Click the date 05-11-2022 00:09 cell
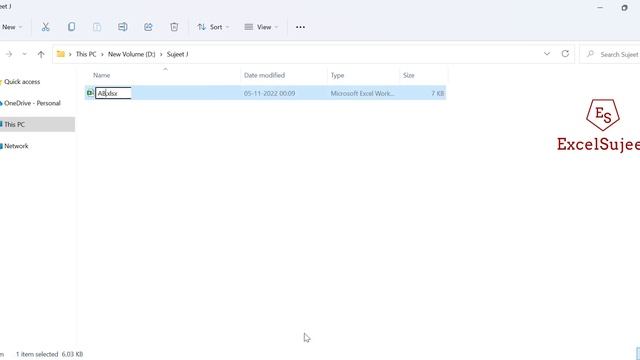Screen dimensions: 640x360 point(269,93)
